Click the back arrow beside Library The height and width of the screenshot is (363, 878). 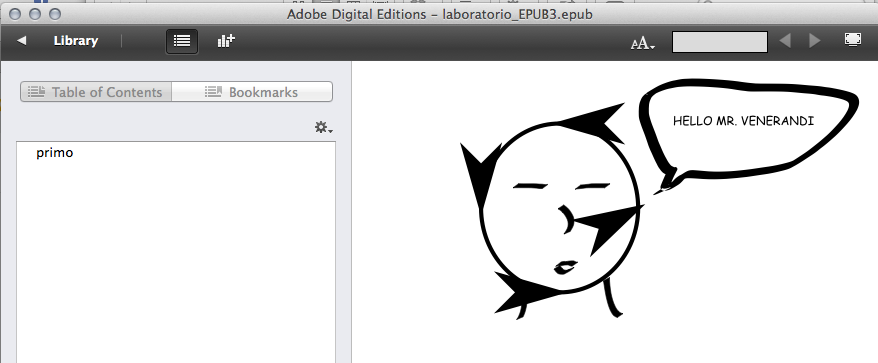(x=22, y=40)
